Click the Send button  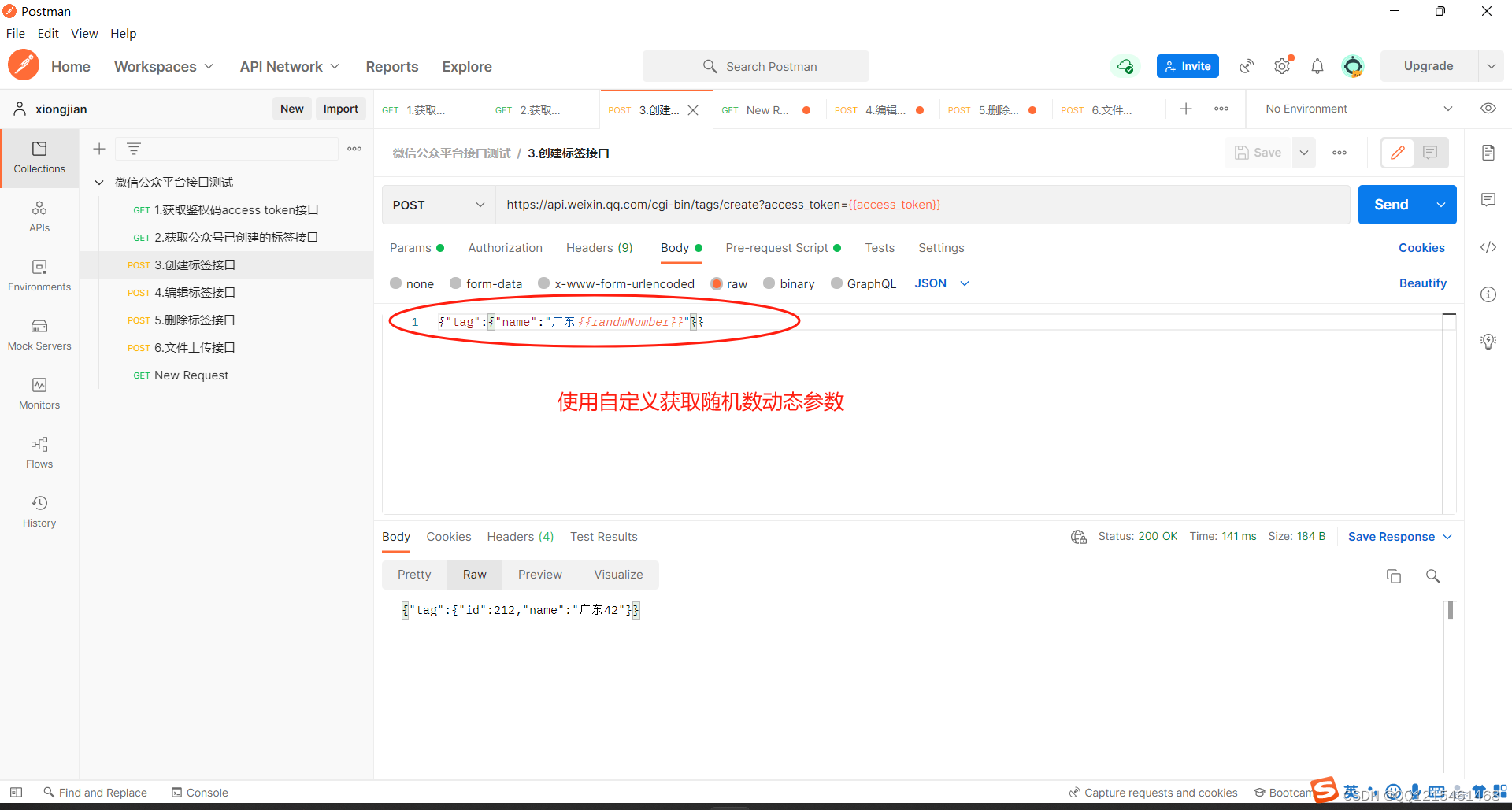coord(1392,205)
